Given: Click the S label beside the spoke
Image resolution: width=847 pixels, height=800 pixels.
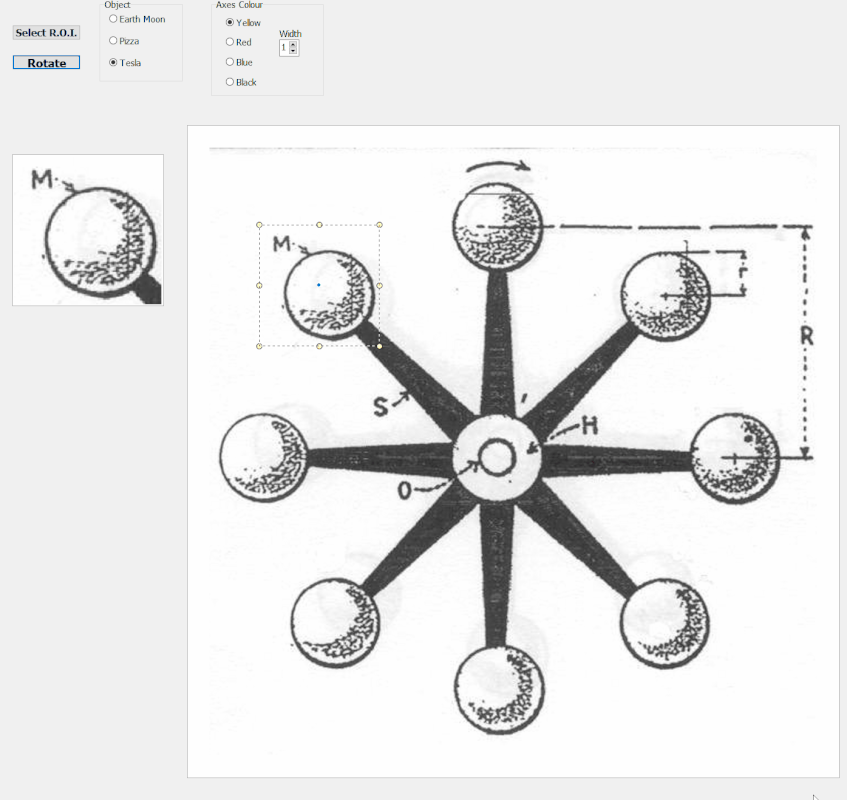Looking at the screenshot, I should tap(381, 406).
